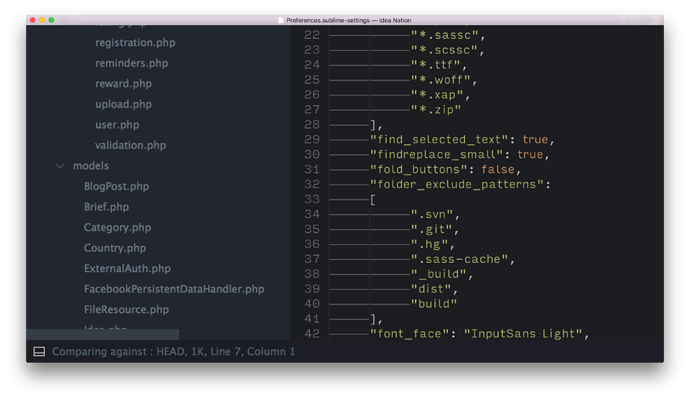
Task: Select ExternalAuth.php in the file tree
Action: pyautogui.click(x=127, y=269)
